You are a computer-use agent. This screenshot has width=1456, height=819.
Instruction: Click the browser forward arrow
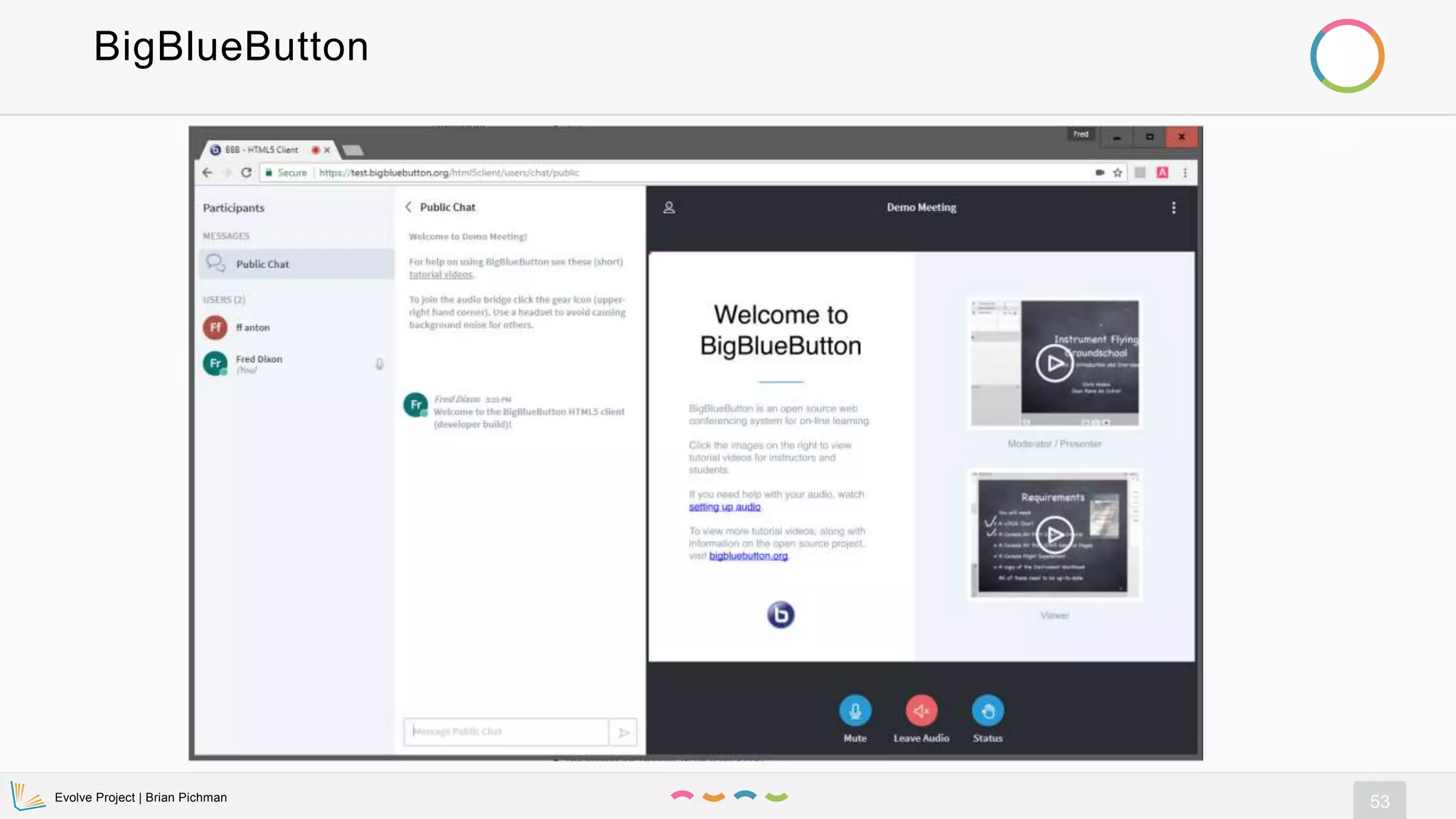226,173
